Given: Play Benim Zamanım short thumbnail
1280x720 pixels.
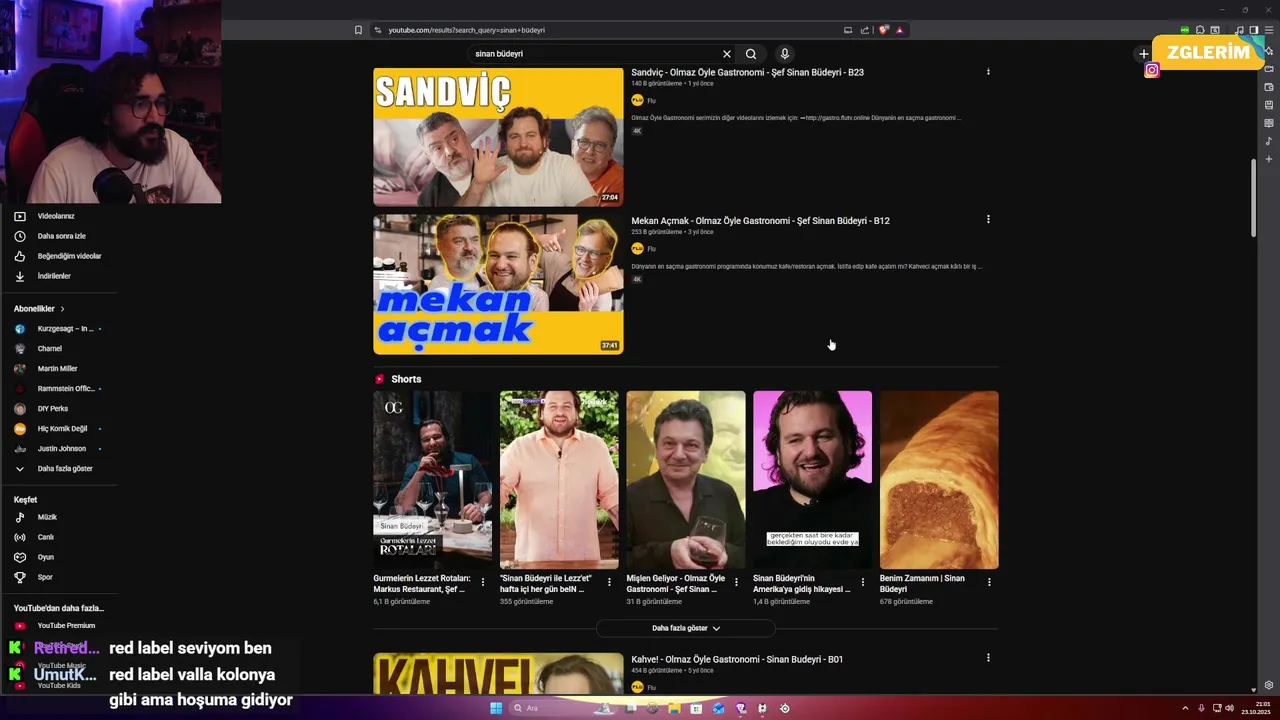Looking at the screenshot, I should click(939, 480).
